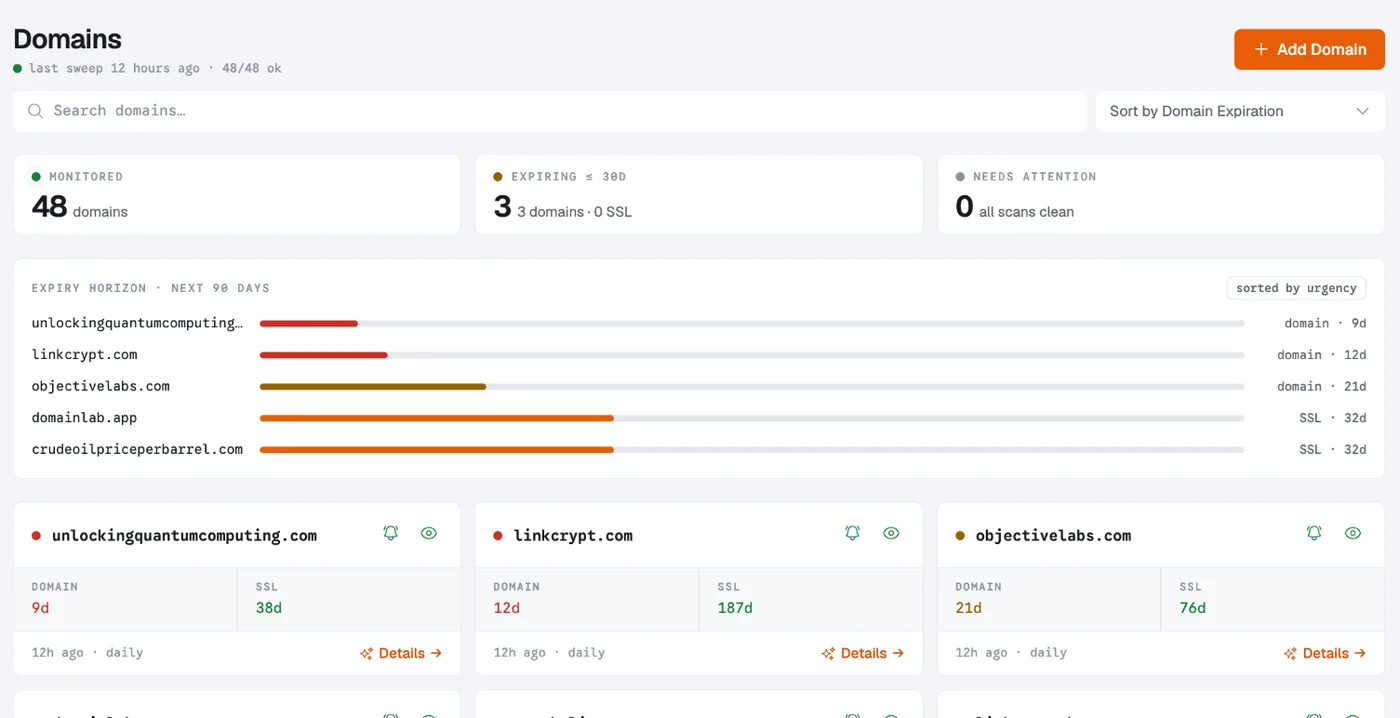
Task: Click objectivelabs.com in the expiry horizon list
Action: tap(101, 386)
